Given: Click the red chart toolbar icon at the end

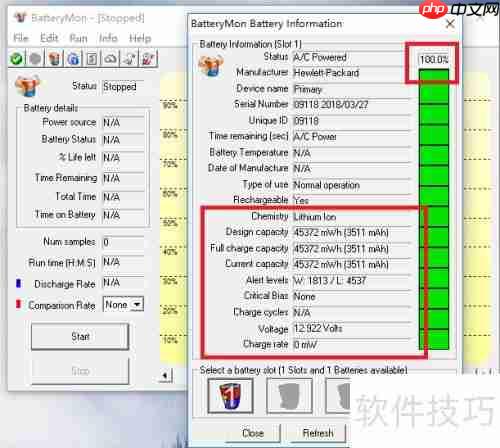Looking at the screenshot, I should (148, 59).
